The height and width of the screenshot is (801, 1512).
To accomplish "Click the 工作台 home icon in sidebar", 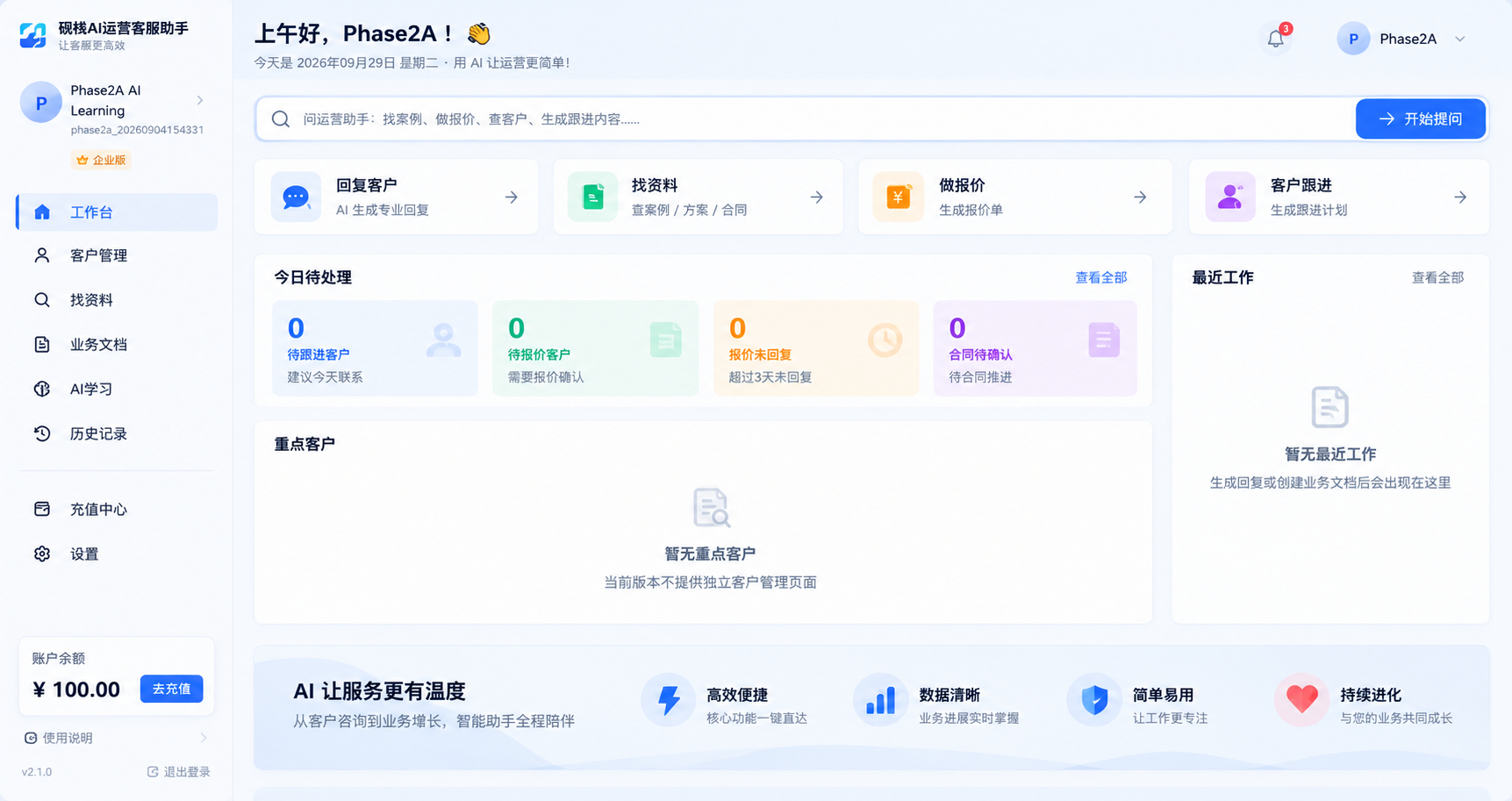I will [42, 212].
